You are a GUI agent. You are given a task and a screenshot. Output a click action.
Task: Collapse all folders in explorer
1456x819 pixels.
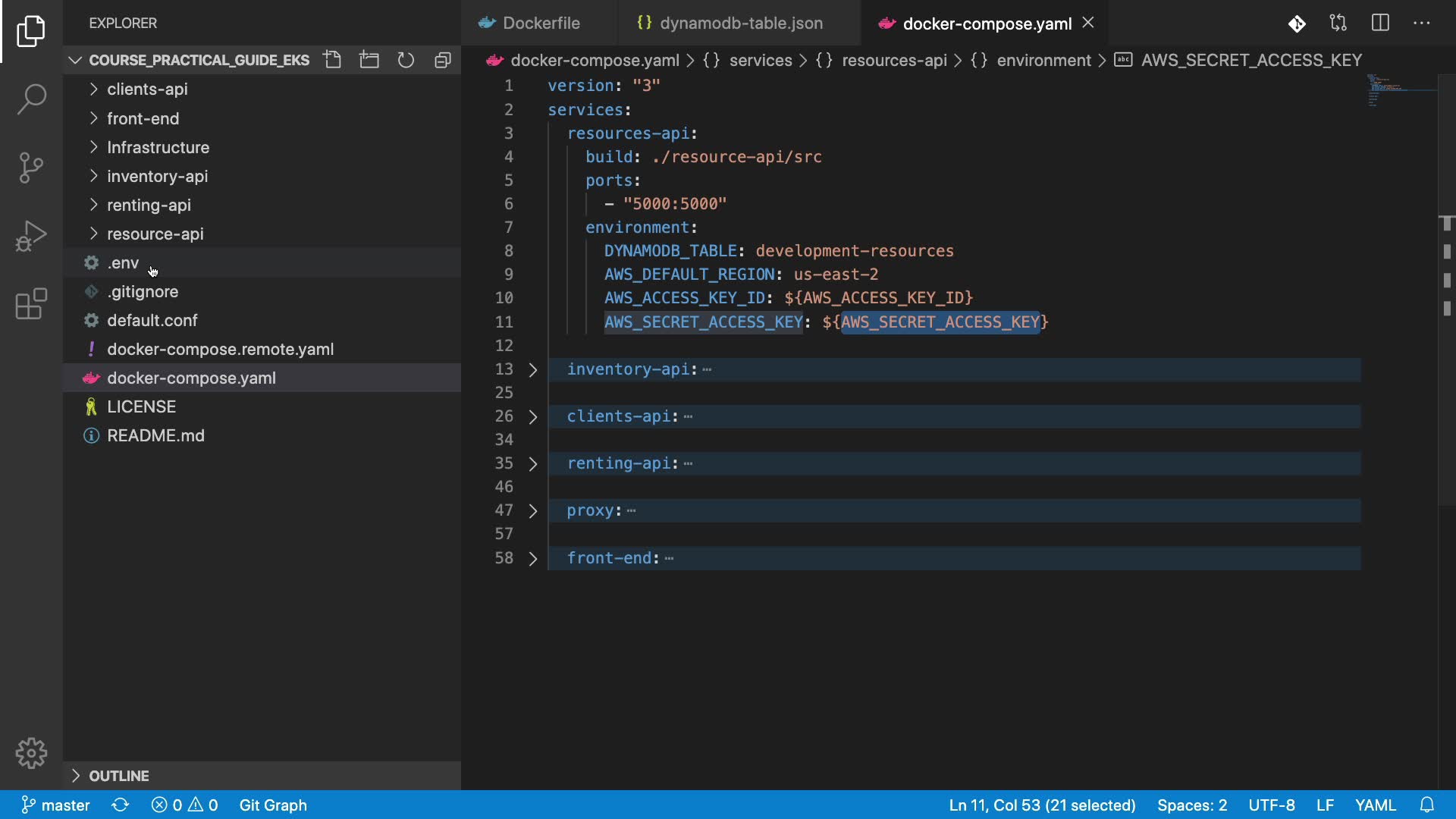coord(443,60)
